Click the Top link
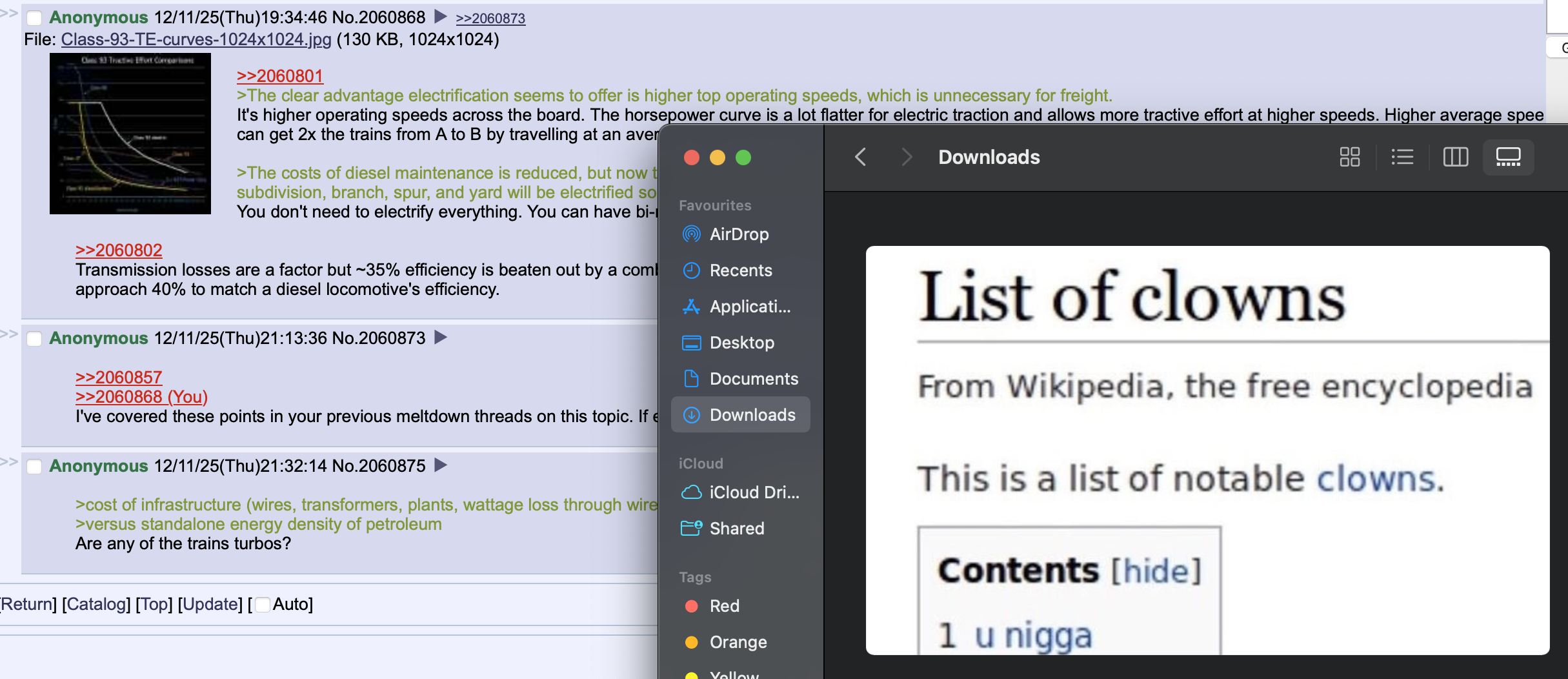 (x=154, y=604)
